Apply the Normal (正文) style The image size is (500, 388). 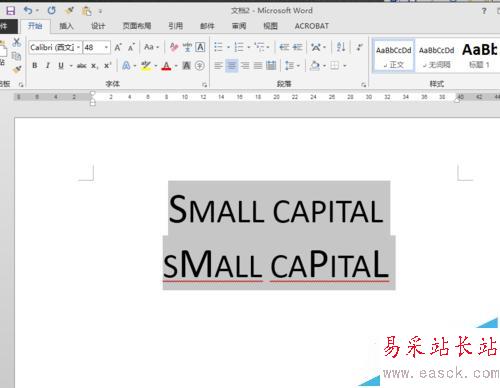point(394,56)
